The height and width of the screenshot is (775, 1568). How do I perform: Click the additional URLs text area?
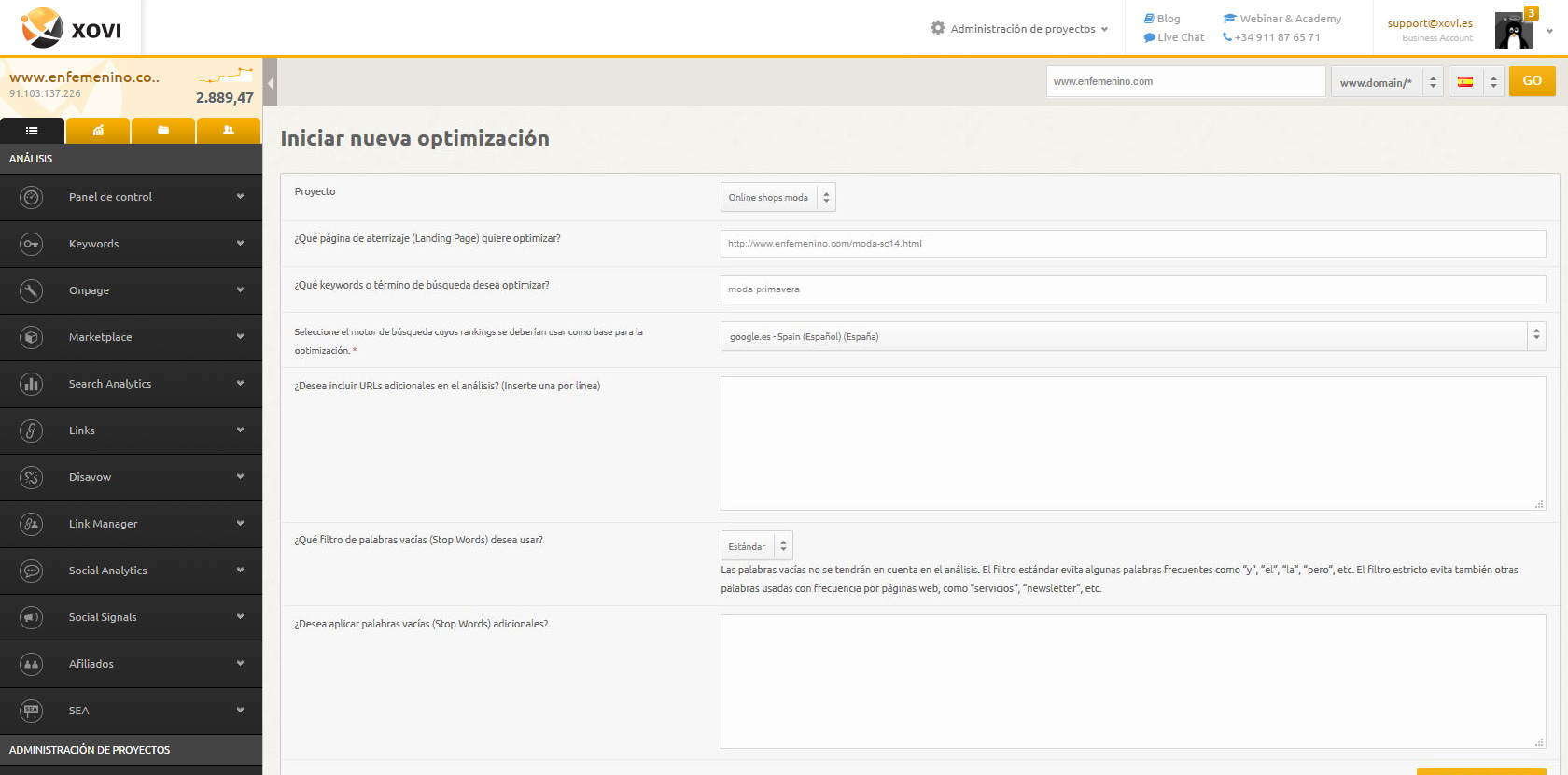point(1133,444)
